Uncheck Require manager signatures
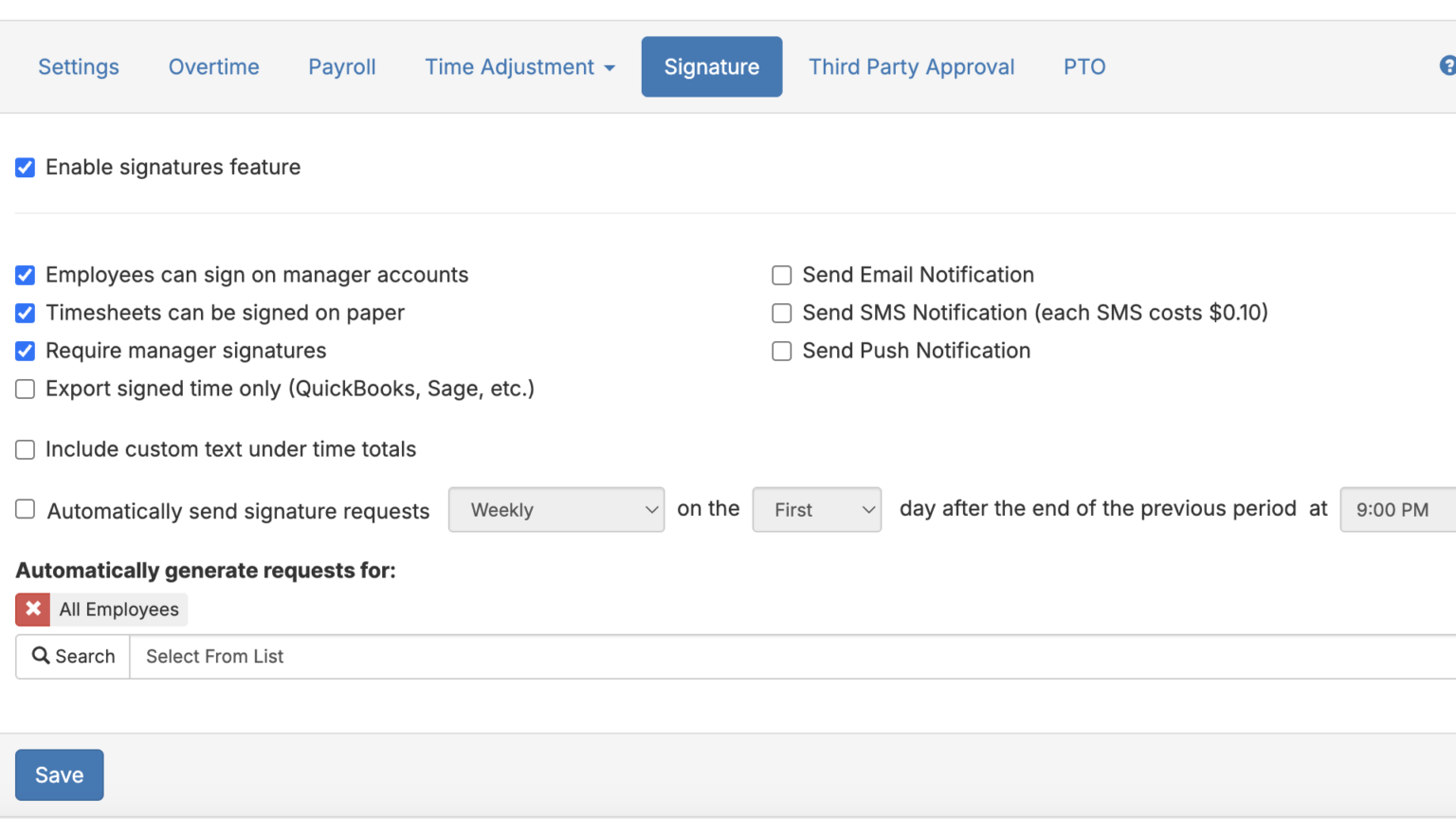 26,352
